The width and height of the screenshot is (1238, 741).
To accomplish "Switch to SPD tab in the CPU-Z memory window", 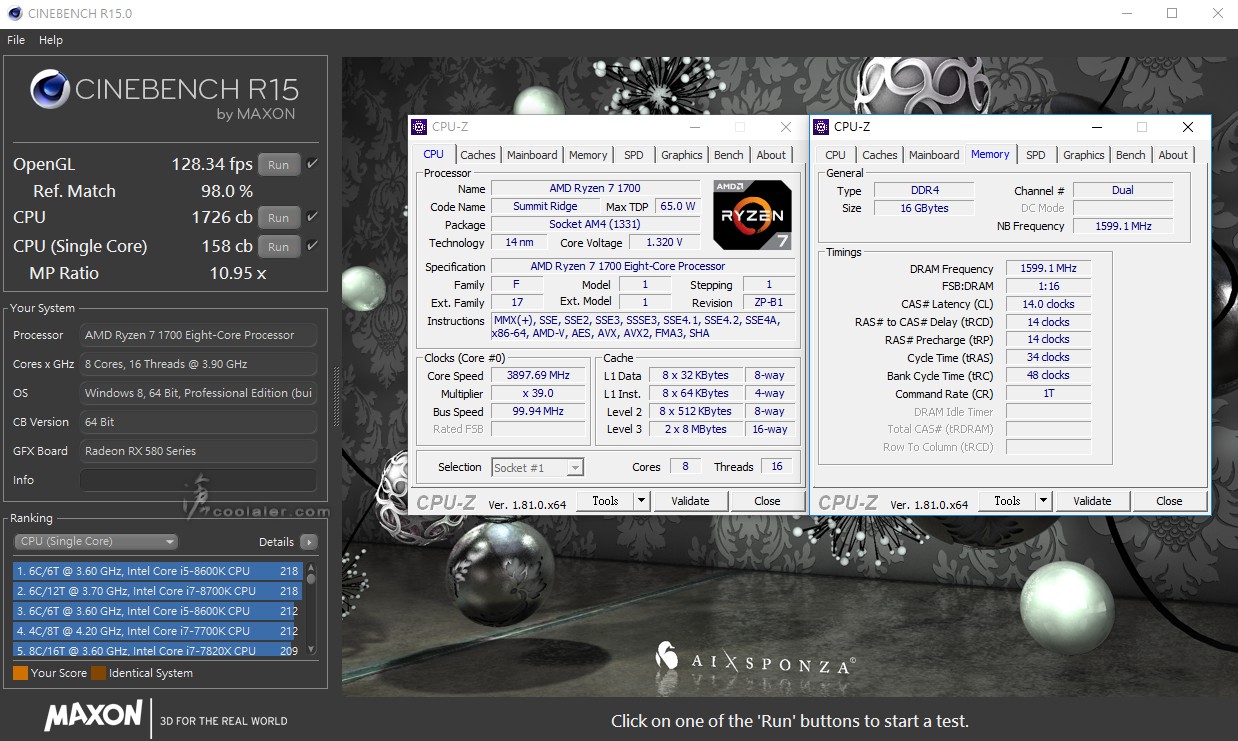I will click(x=1036, y=155).
